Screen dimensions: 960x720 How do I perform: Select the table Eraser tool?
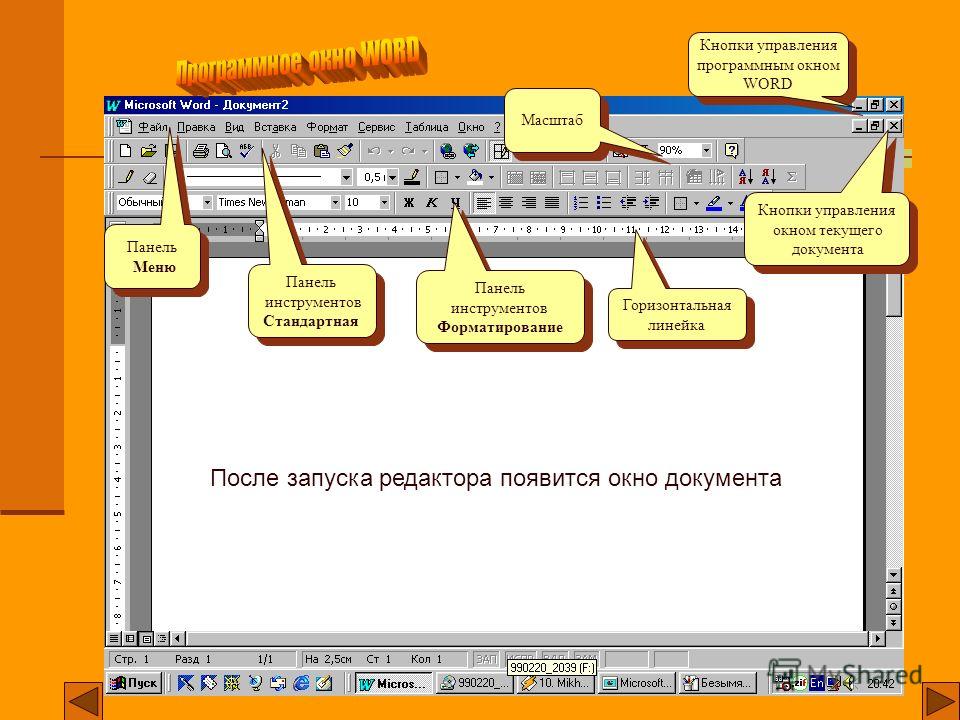149,177
